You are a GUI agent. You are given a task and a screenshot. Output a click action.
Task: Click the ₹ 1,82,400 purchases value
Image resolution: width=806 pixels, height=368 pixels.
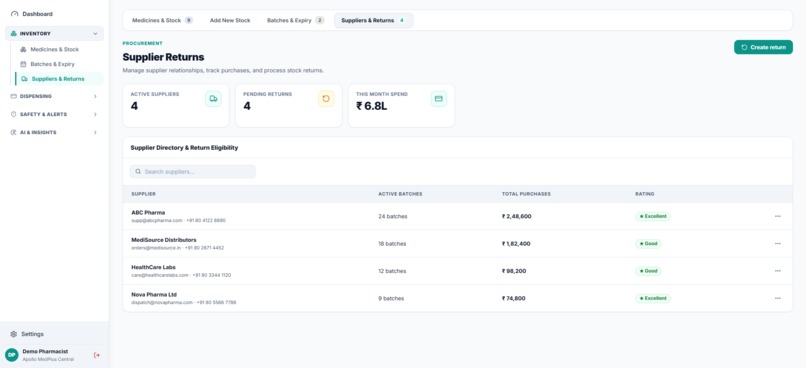click(516, 244)
